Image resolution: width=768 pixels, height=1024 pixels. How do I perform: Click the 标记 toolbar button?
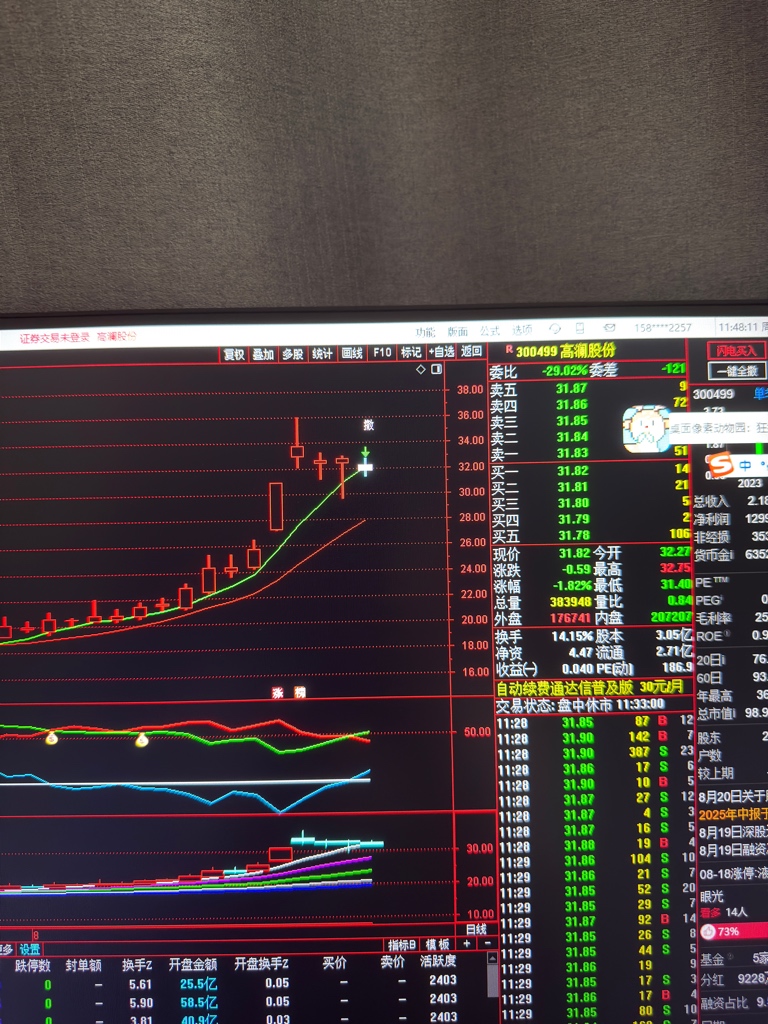(x=411, y=353)
